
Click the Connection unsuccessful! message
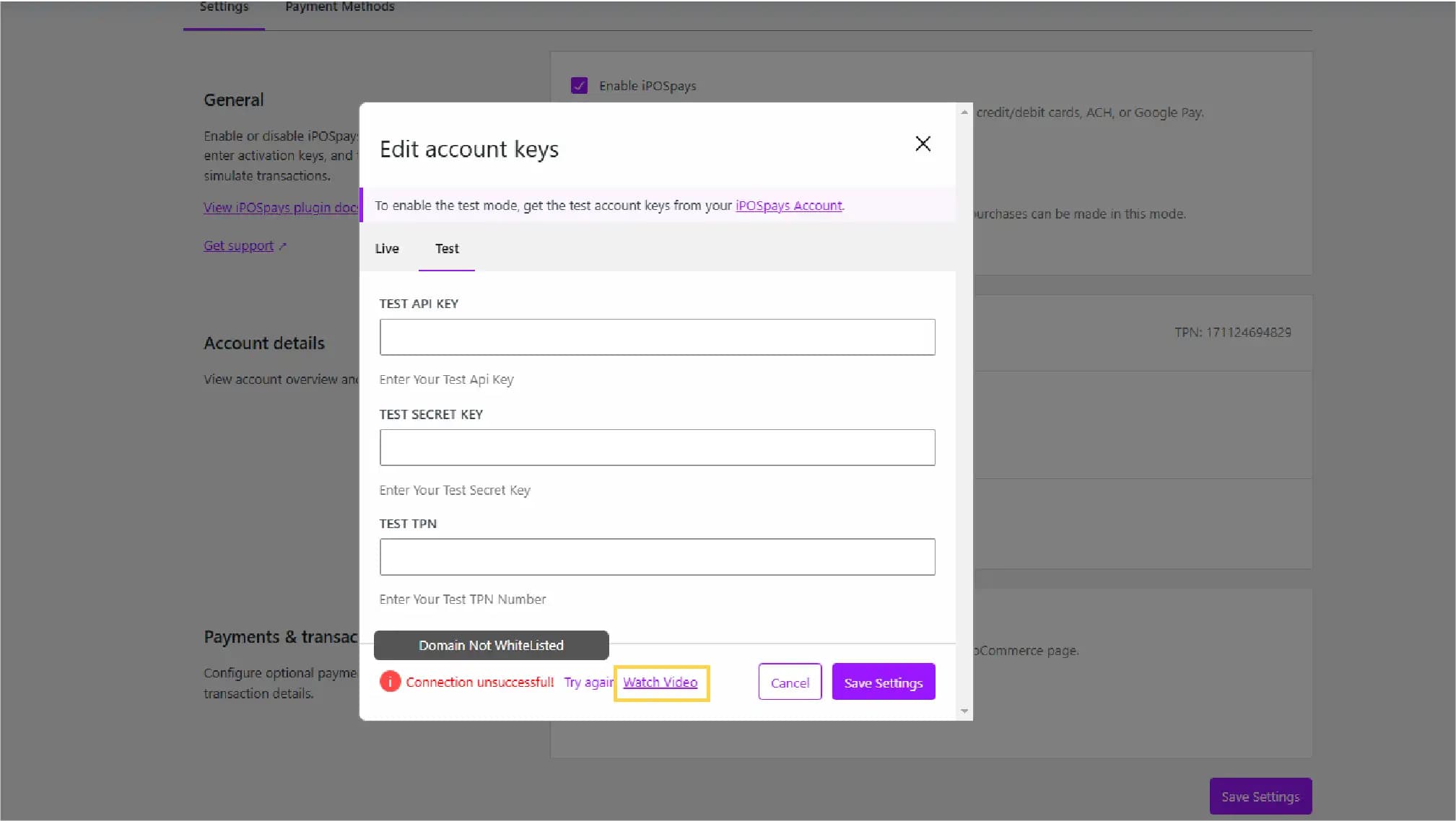tap(479, 682)
